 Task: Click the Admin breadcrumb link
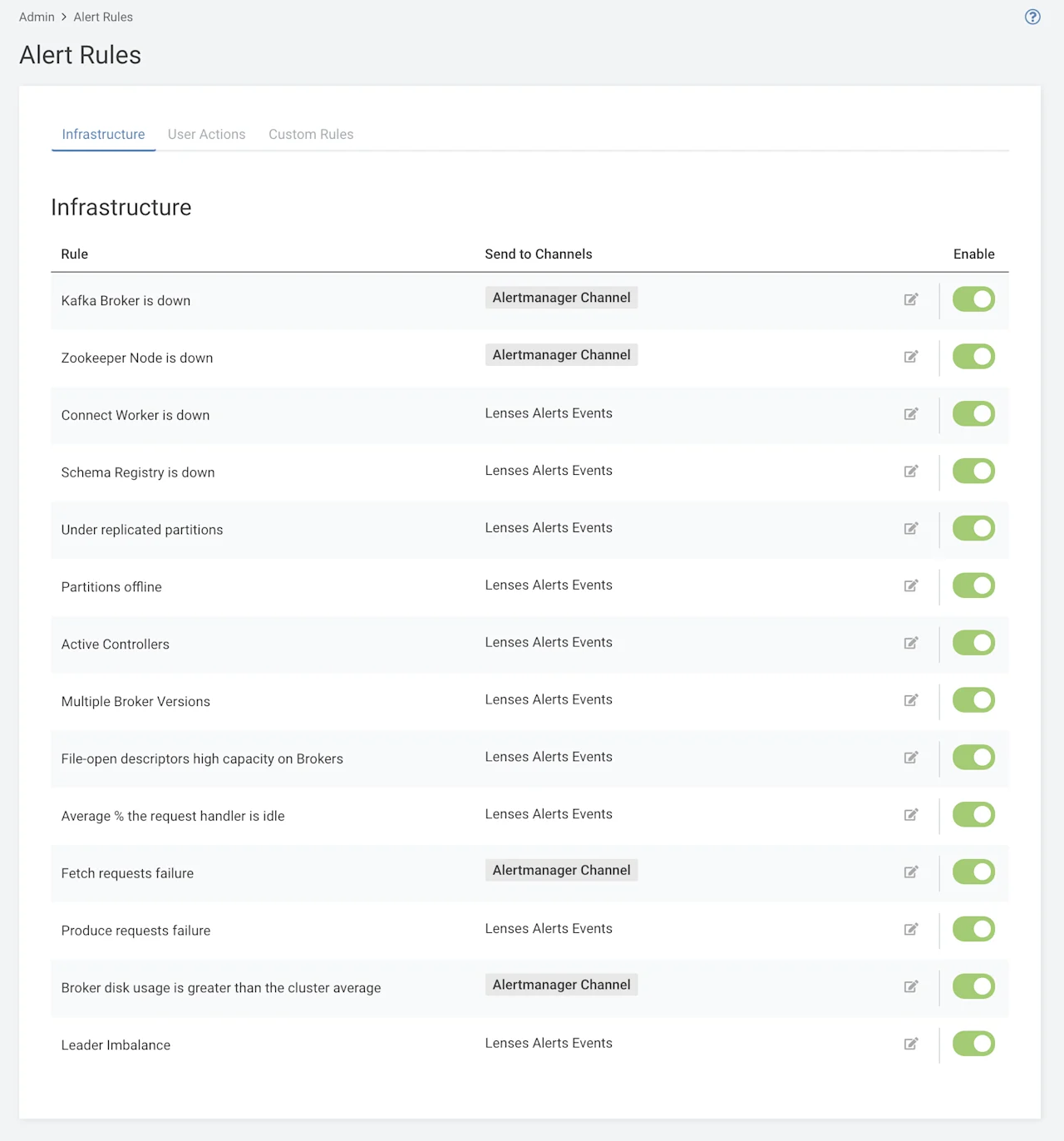[x=37, y=17]
